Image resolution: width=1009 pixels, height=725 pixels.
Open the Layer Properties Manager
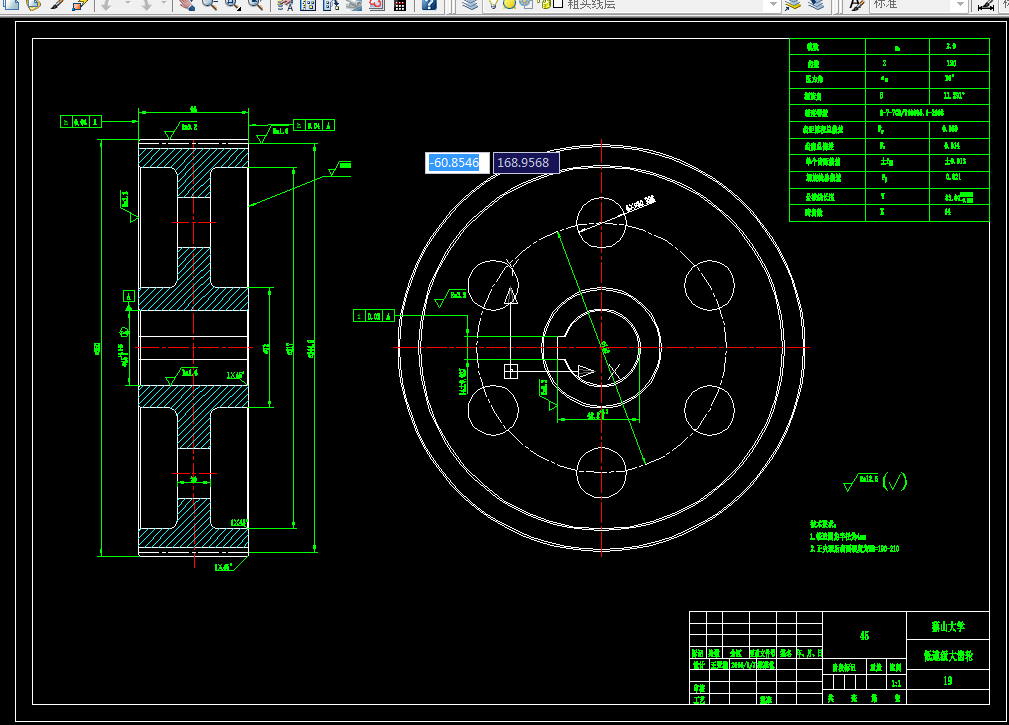pos(470,5)
